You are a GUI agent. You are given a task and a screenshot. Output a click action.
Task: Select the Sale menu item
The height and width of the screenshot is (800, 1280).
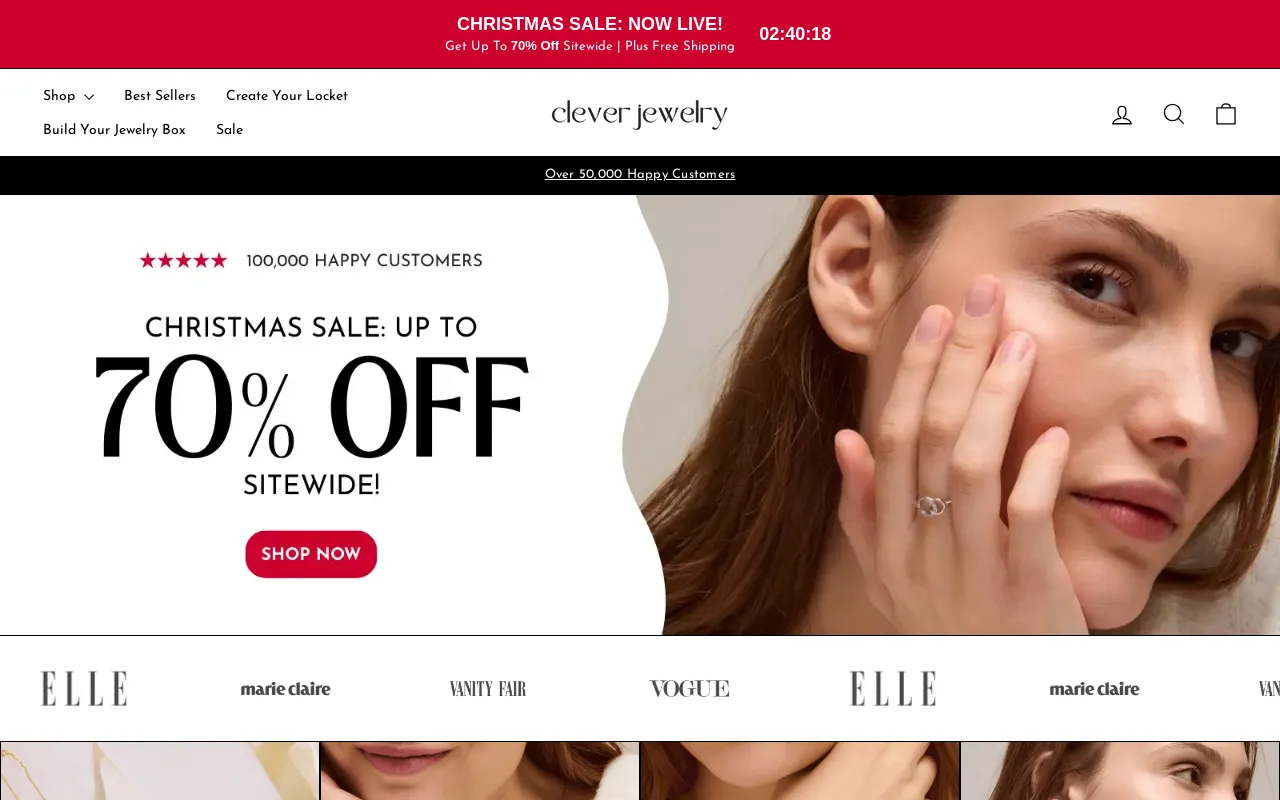229,130
